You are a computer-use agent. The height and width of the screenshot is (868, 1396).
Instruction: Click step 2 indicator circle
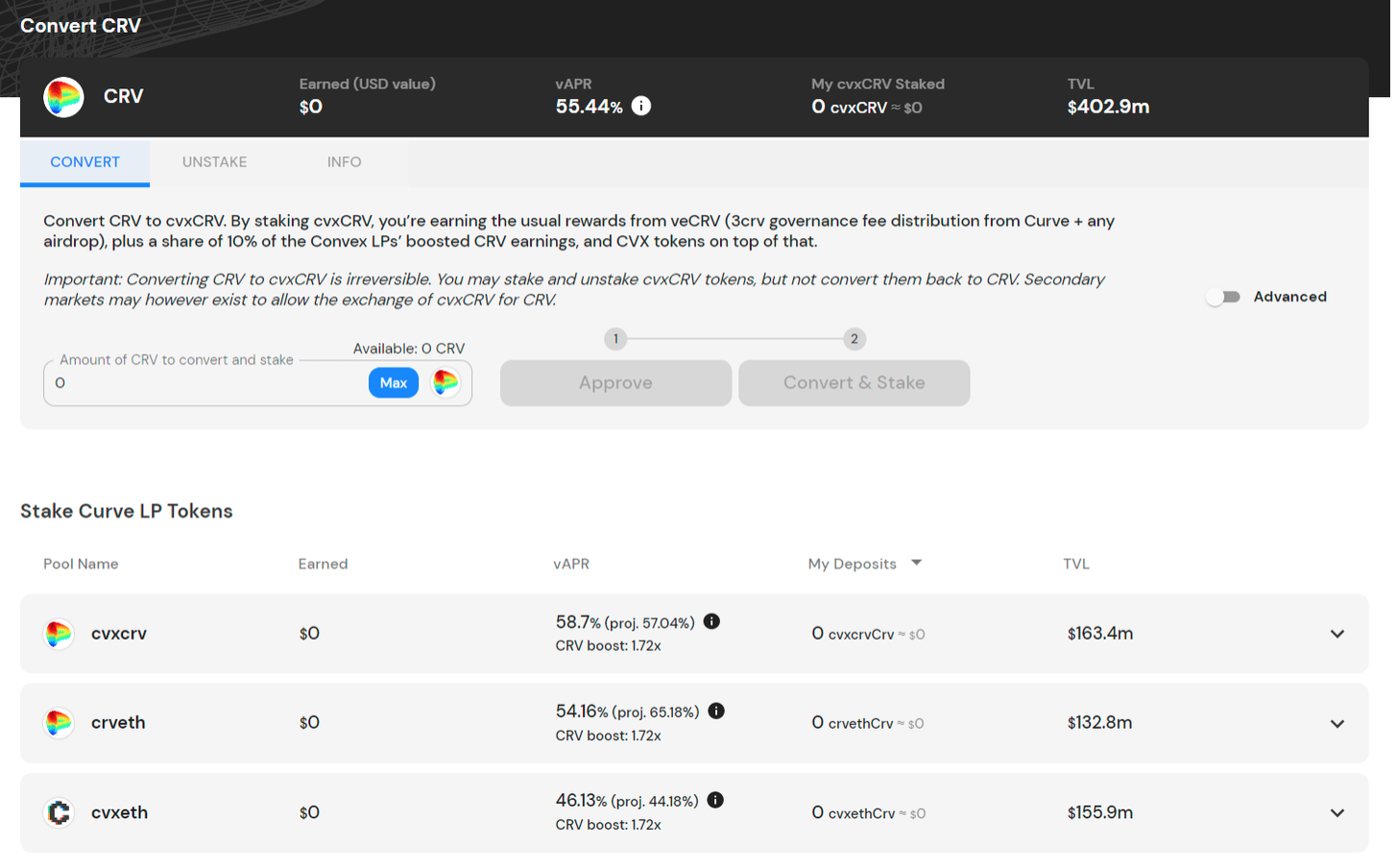pyautogui.click(x=856, y=340)
